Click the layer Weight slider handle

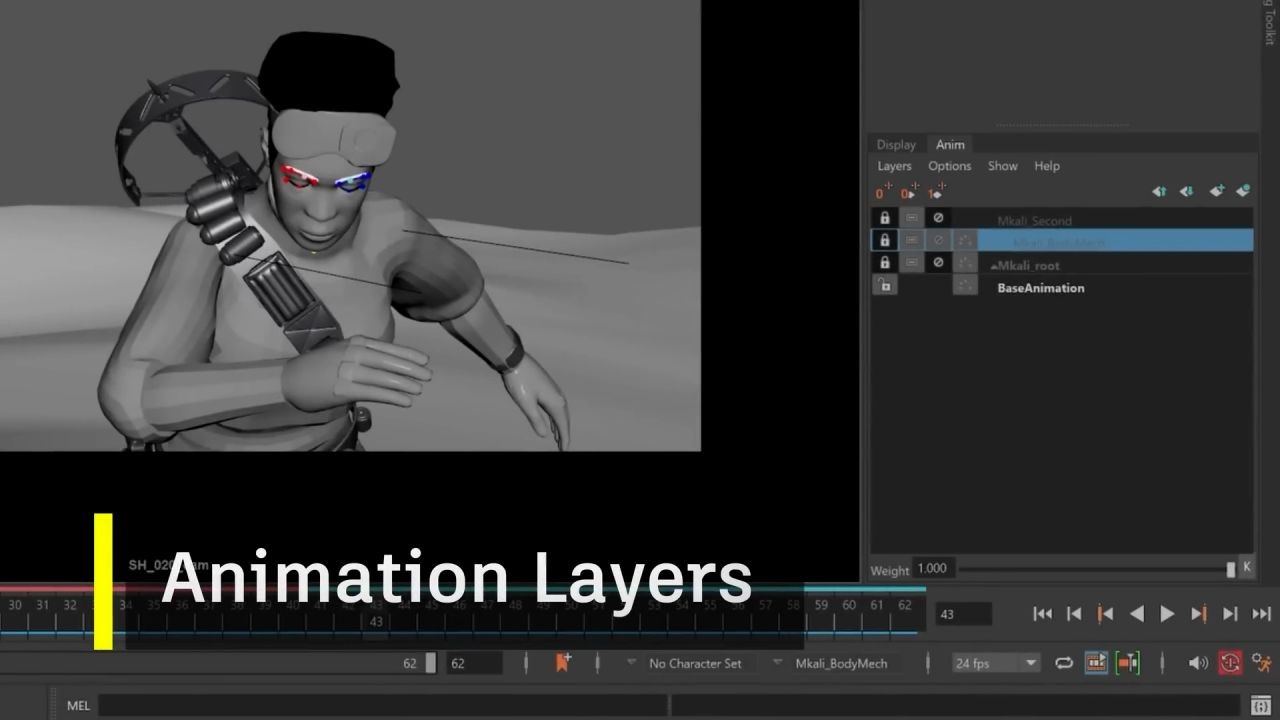pos(1231,568)
